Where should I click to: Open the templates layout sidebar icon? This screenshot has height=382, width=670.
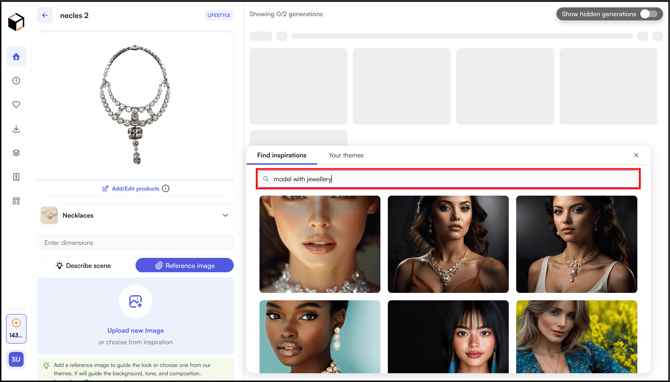pyautogui.click(x=16, y=201)
